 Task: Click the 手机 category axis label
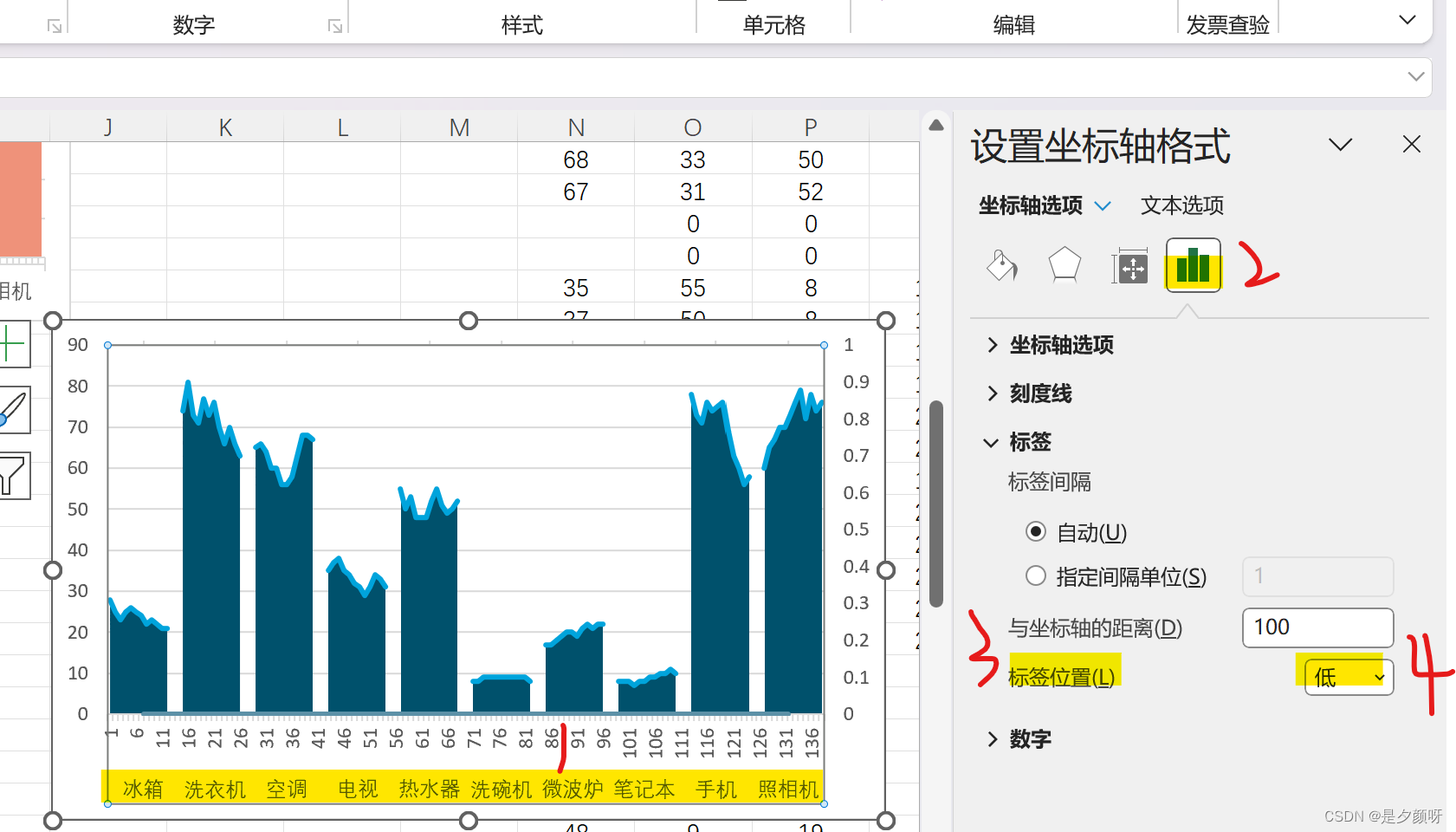[x=716, y=789]
